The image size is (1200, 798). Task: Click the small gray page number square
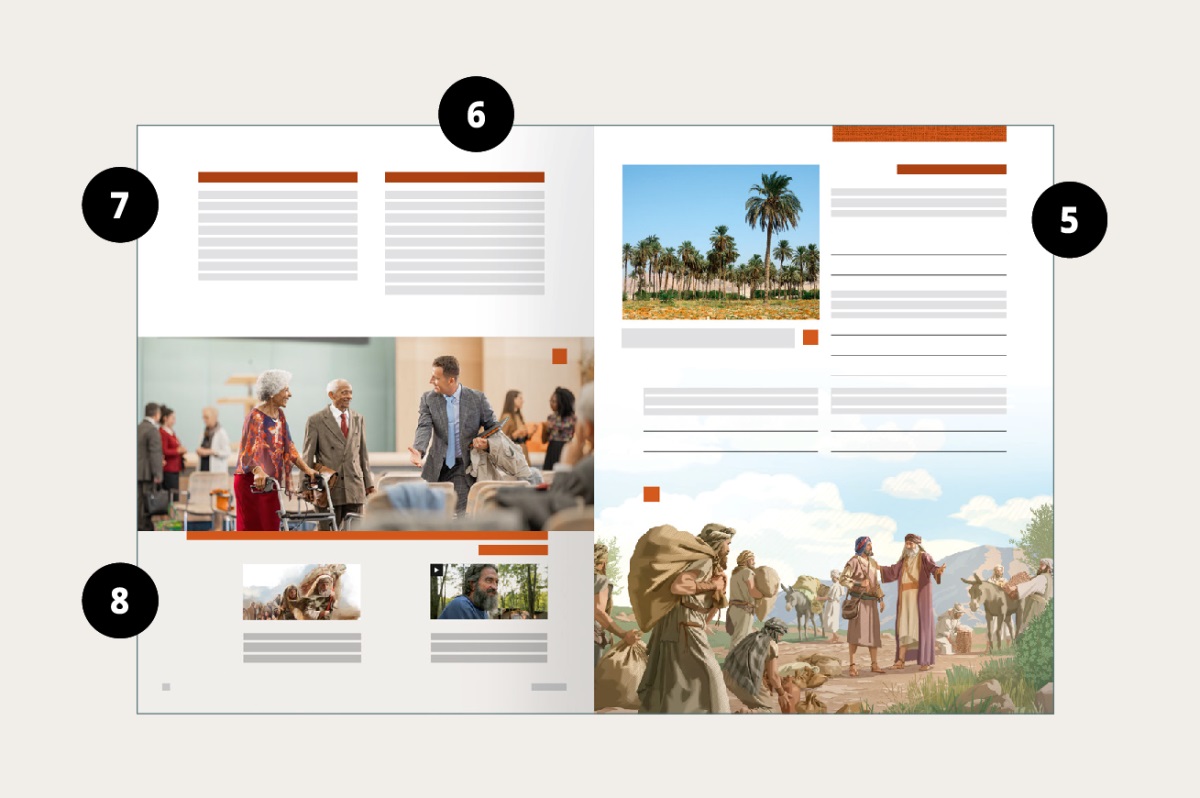point(166,687)
